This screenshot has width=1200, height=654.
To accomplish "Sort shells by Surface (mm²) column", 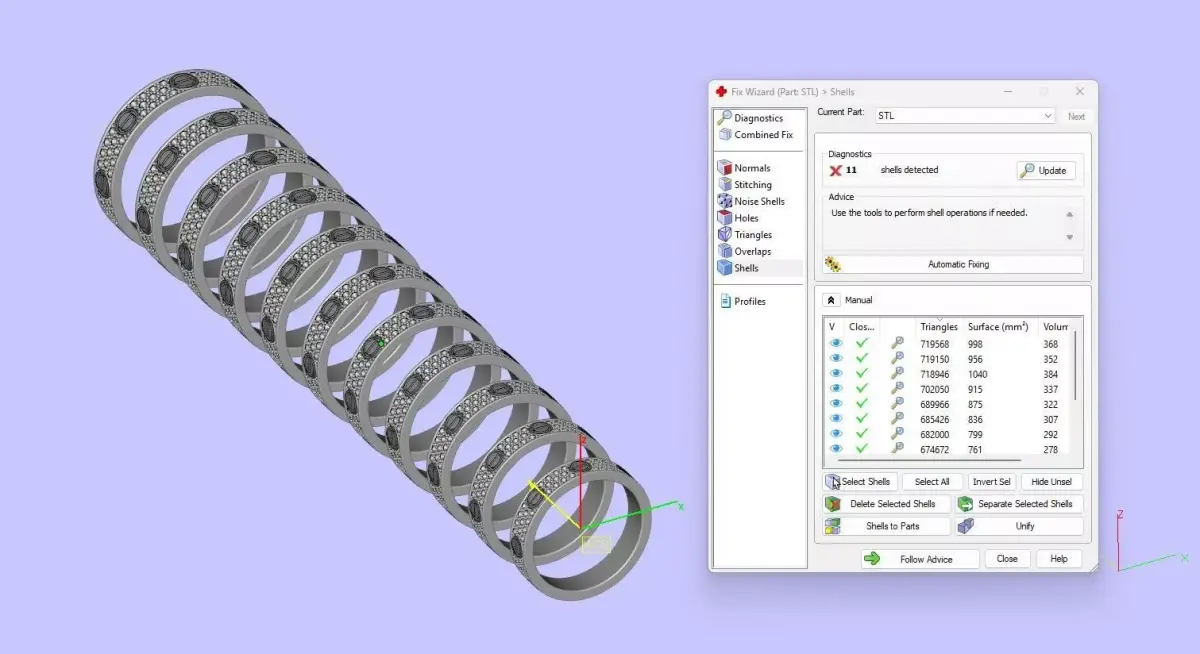I will click(x=1000, y=327).
